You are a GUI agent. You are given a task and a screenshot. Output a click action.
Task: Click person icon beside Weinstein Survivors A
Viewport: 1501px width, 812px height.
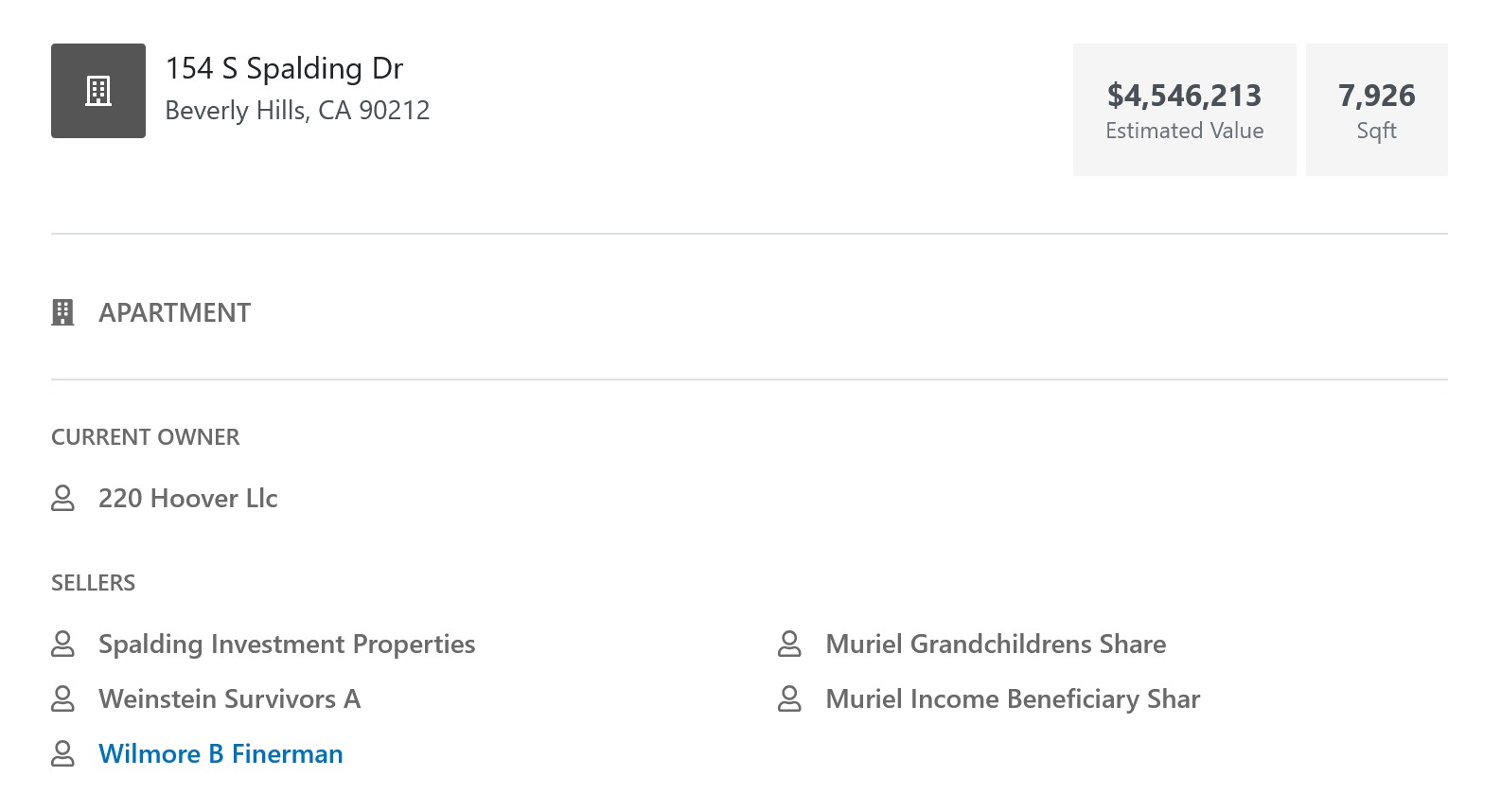pyautogui.click(x=62, y=698)
